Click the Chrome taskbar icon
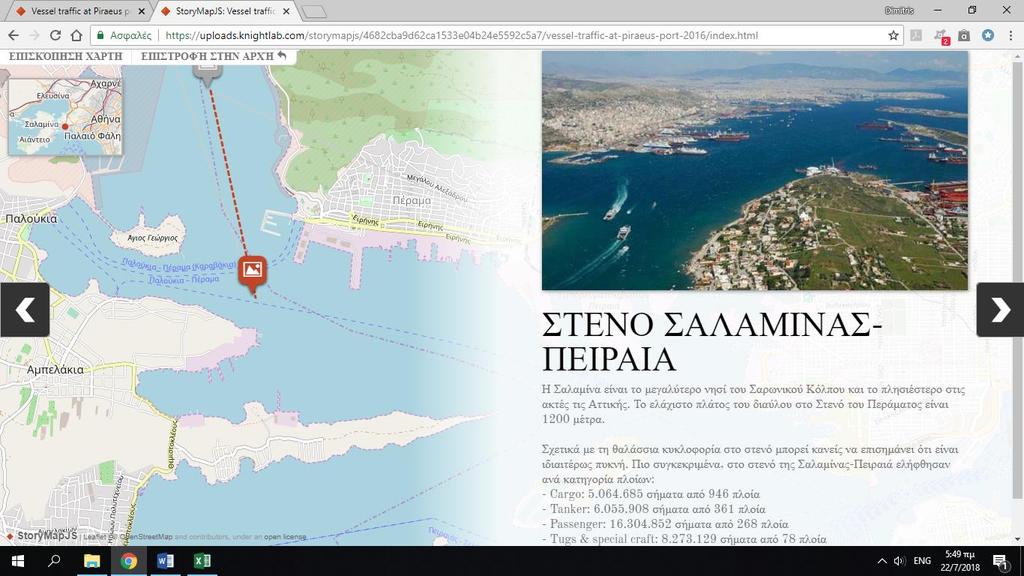Image resolution: width=1024 pixels, height=576 pixels. pos(129,561)
